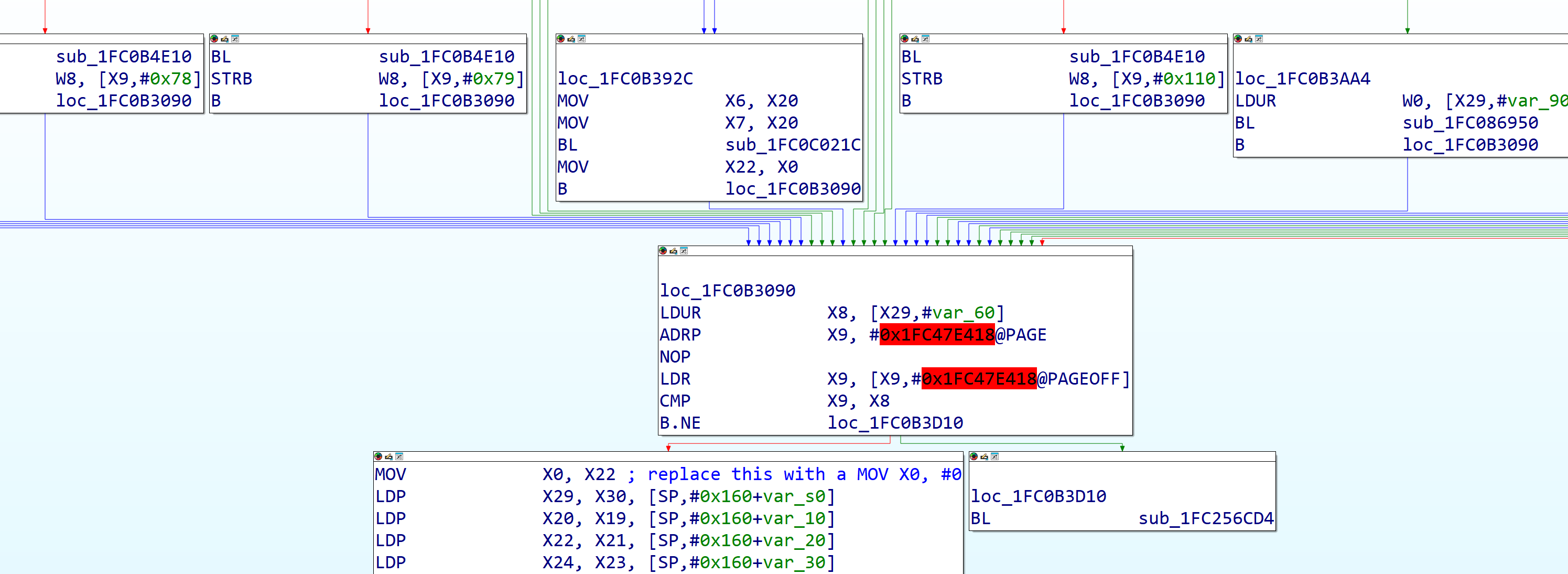This screenshot has height=574, width=1568.
Task: Click the pencil icon on loc_1FC0B3AA4 block
Action: 1248,38
